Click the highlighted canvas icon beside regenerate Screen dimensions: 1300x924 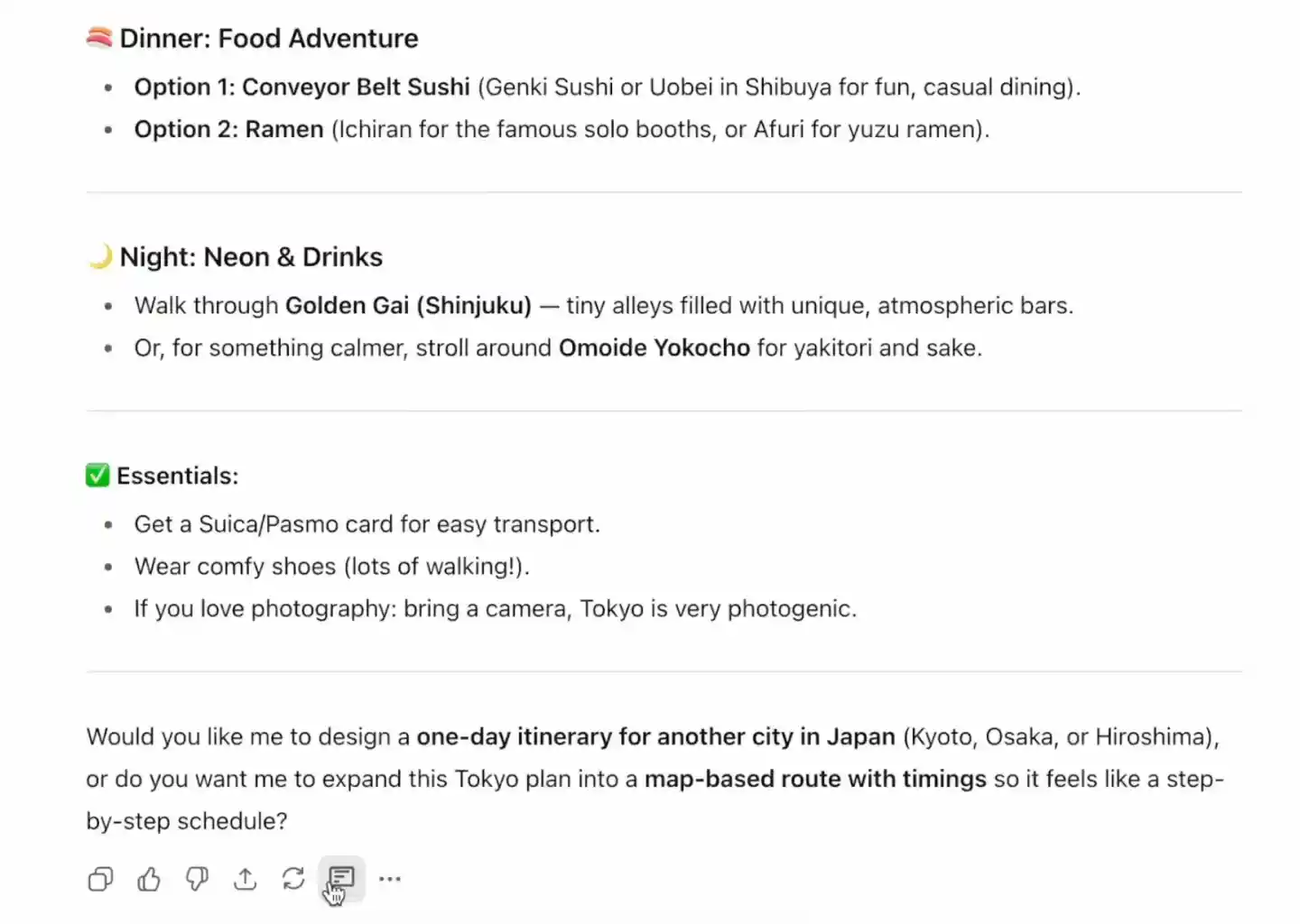[341, 878]
